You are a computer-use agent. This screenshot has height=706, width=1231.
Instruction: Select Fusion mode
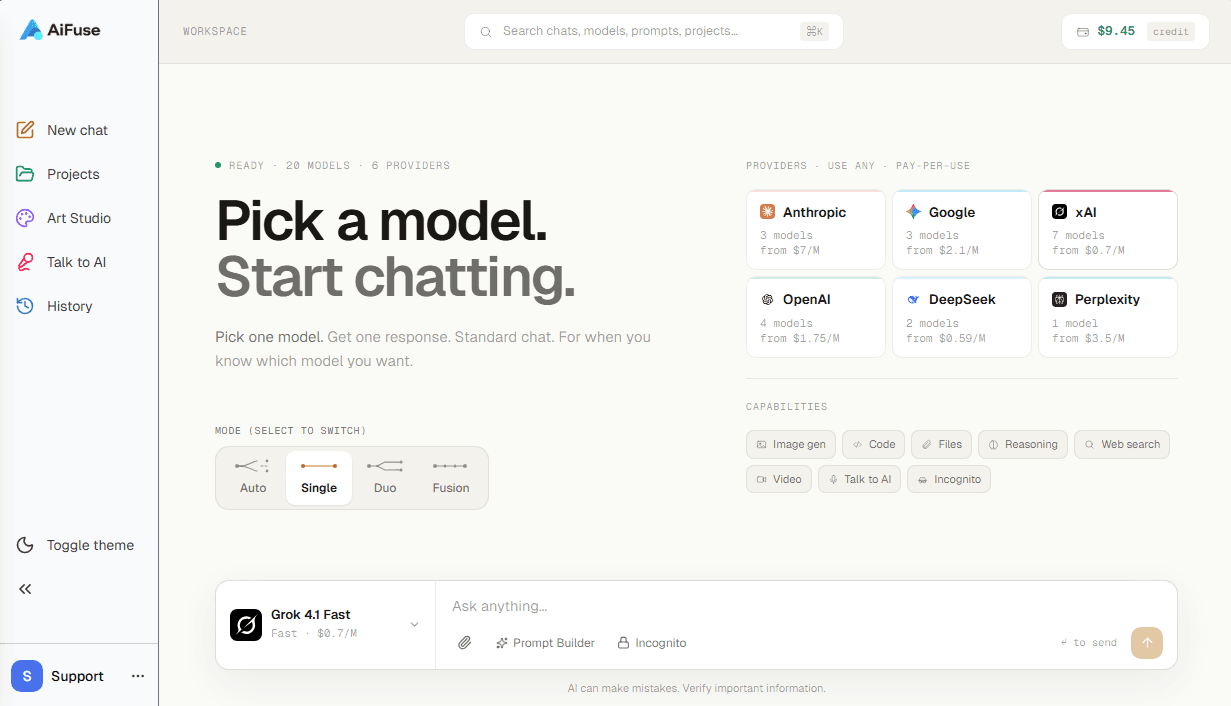pyautogui.click(x=451, y=478)
